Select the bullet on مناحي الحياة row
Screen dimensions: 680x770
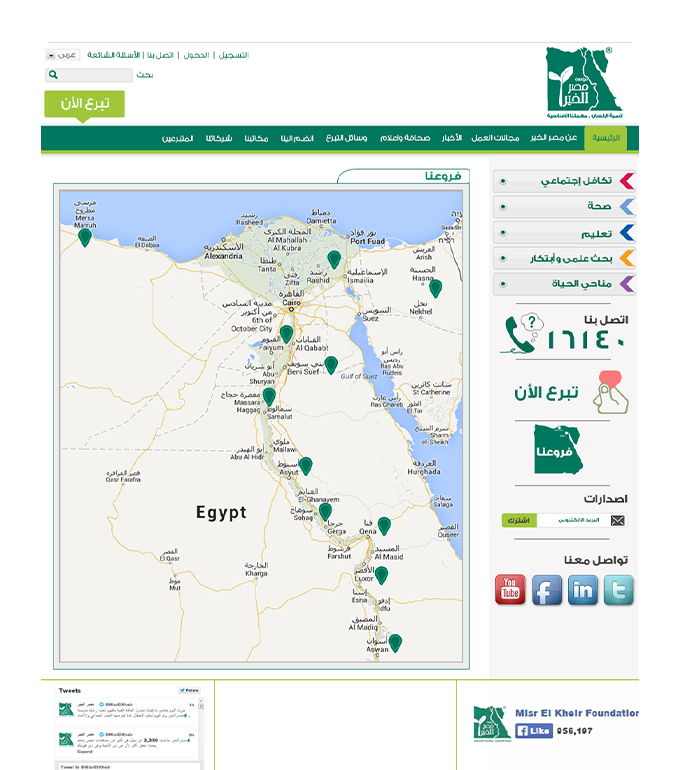[503, 284]
